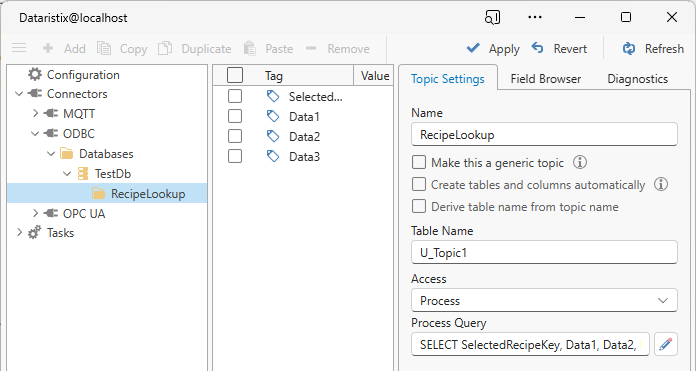This screenshot has height=371, width=696.
Task: Enable Derive table name from topic name
Action: [x=419, y=206]
